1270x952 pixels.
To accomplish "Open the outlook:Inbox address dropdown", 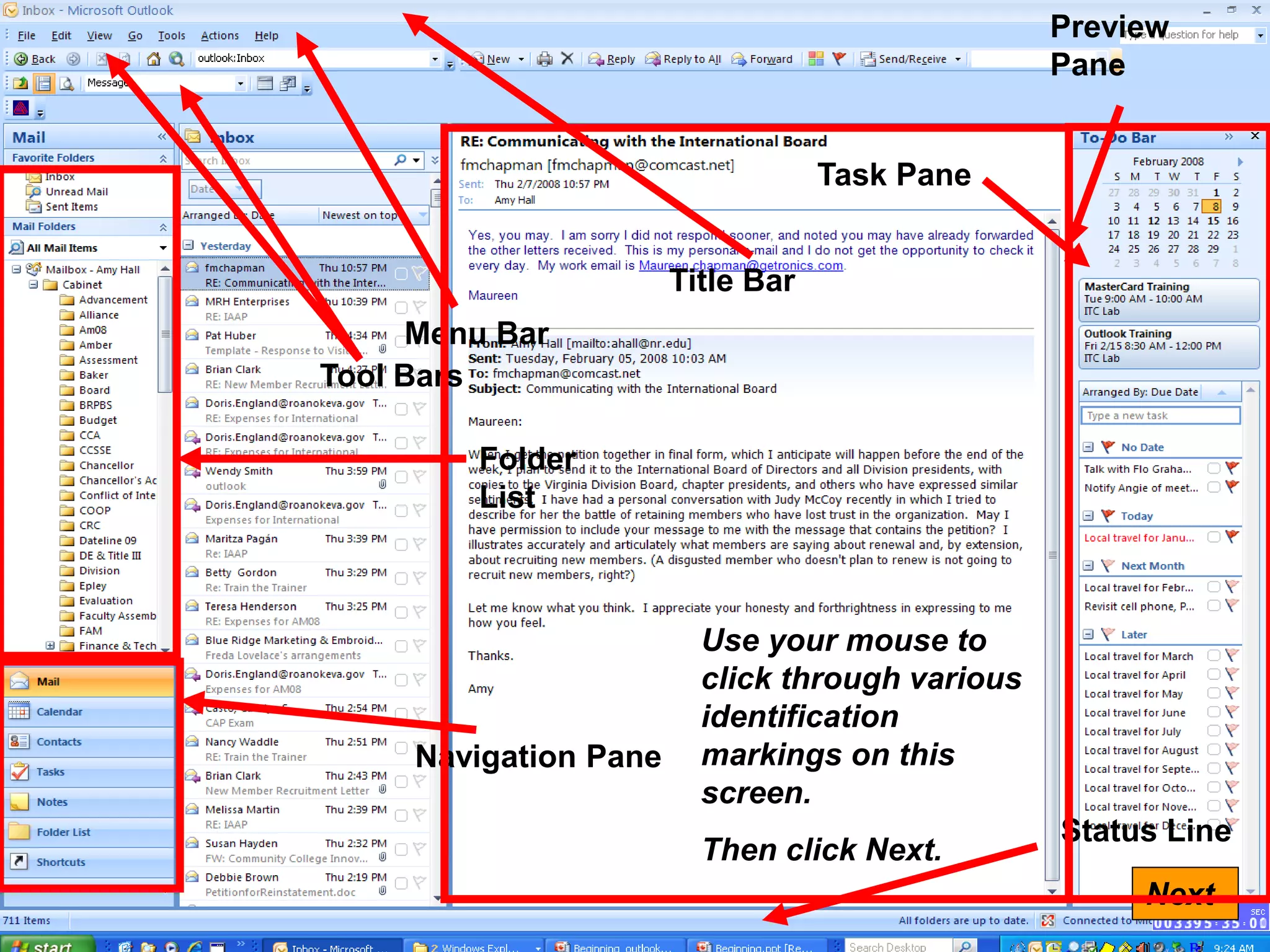I will pyautogui.click(x=435, y=59).
